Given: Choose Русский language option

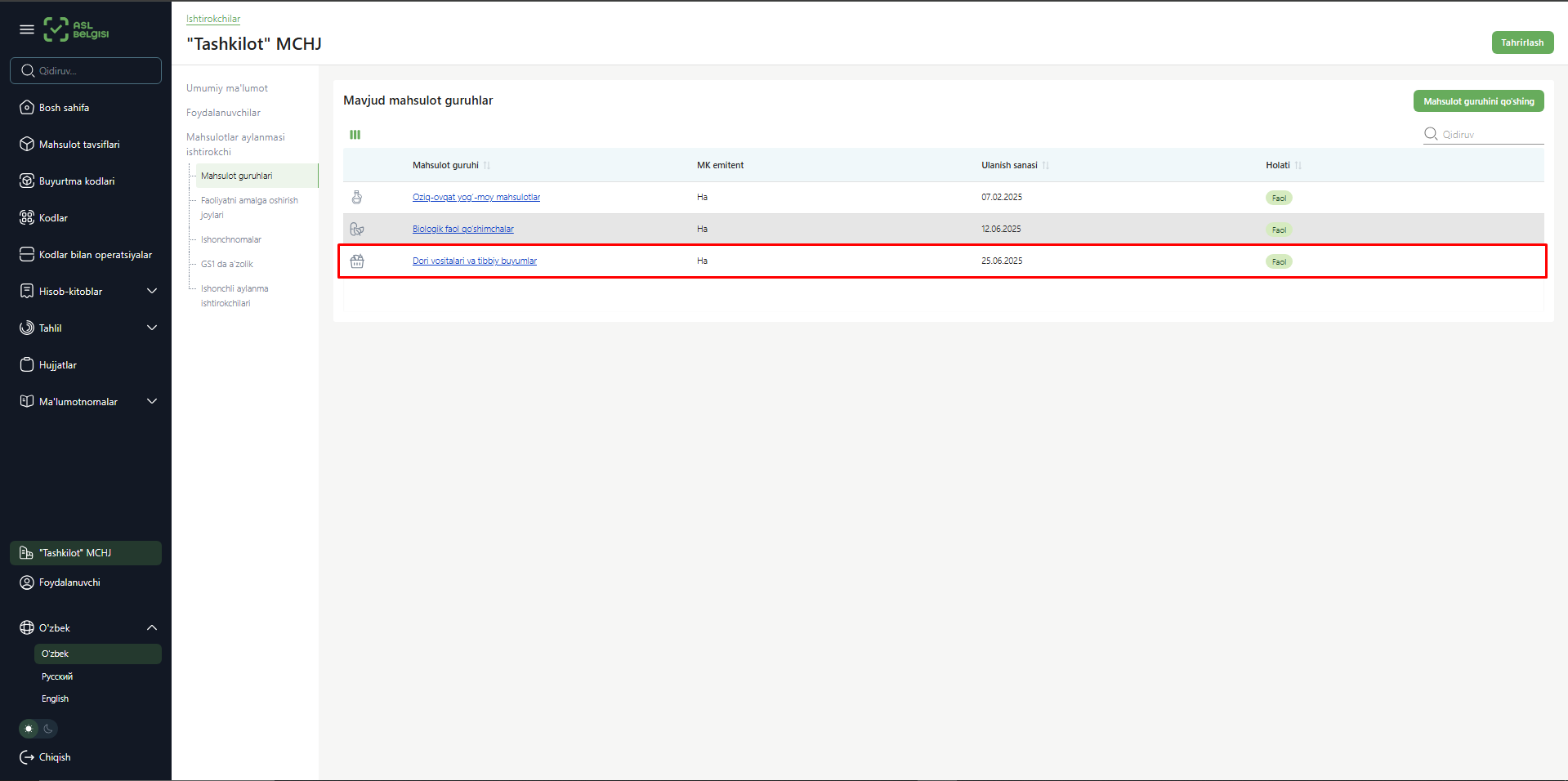Looking at the screenshot, I should tap(57, 676).
